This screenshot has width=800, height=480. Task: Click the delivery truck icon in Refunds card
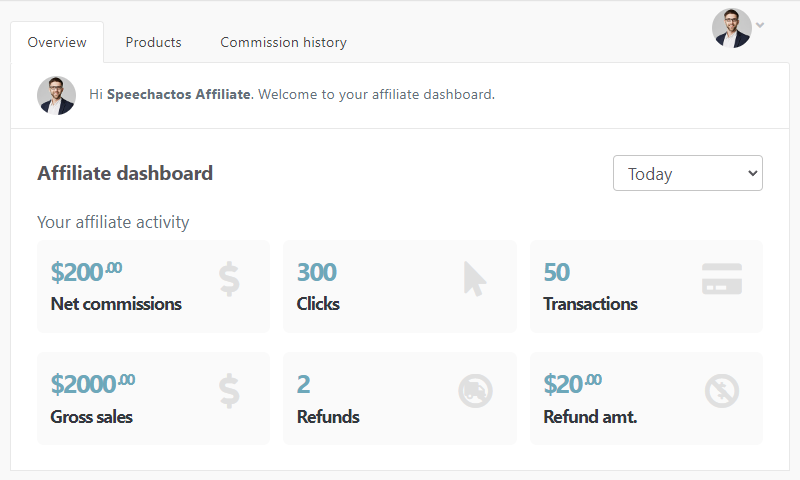[x=475, y=391]
